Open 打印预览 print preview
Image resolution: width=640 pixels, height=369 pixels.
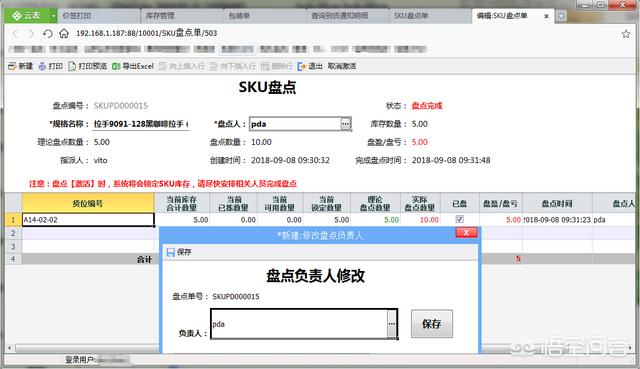point(88,66)
